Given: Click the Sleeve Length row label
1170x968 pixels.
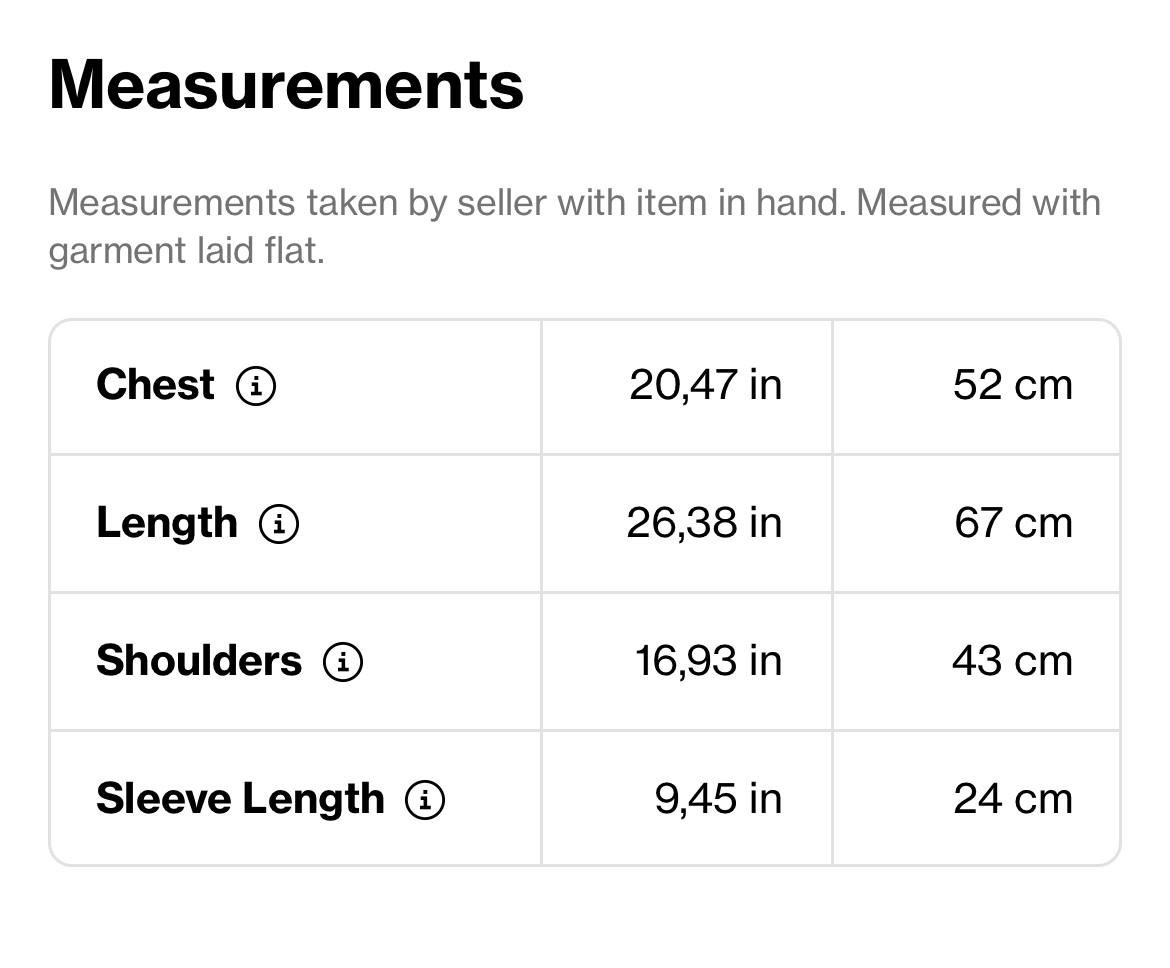Looking at the screenshot, I should 240,799.
